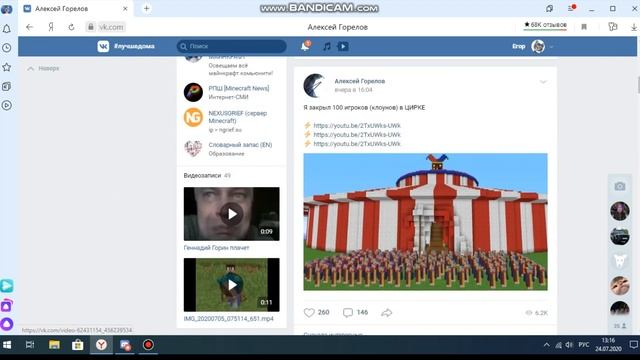Click camera icon in right chat panel
Viewport: 640px width, 360px height.
pyautogui.click(x=620, y=187)
